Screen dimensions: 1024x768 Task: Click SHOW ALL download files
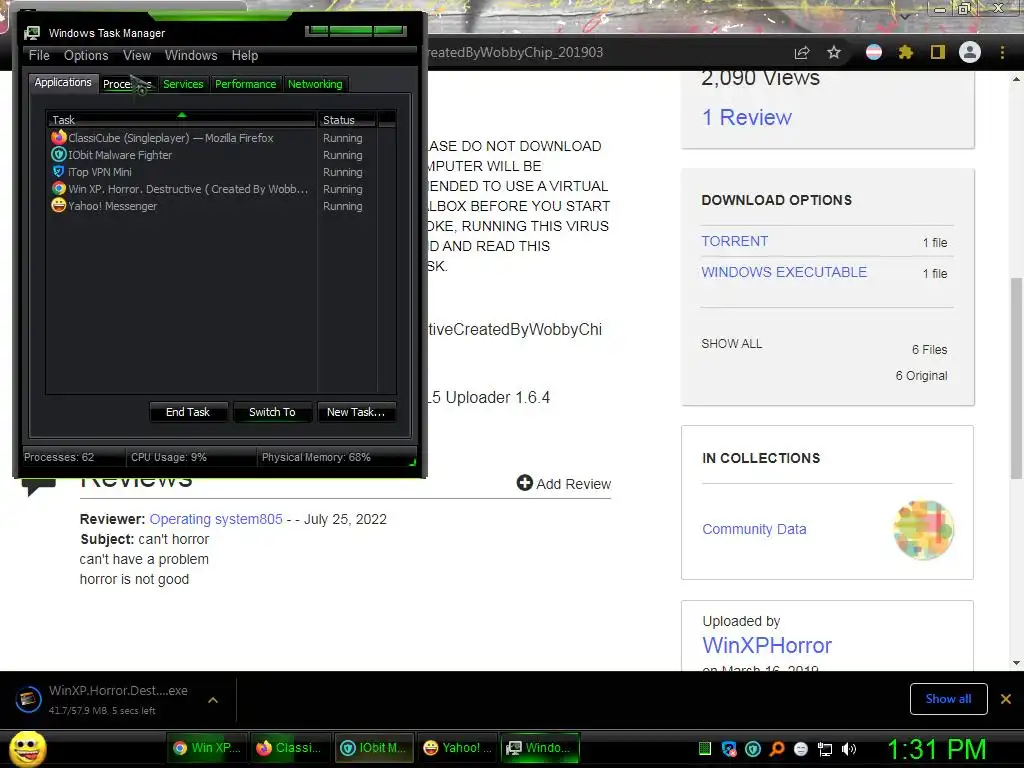coord(731,344)
